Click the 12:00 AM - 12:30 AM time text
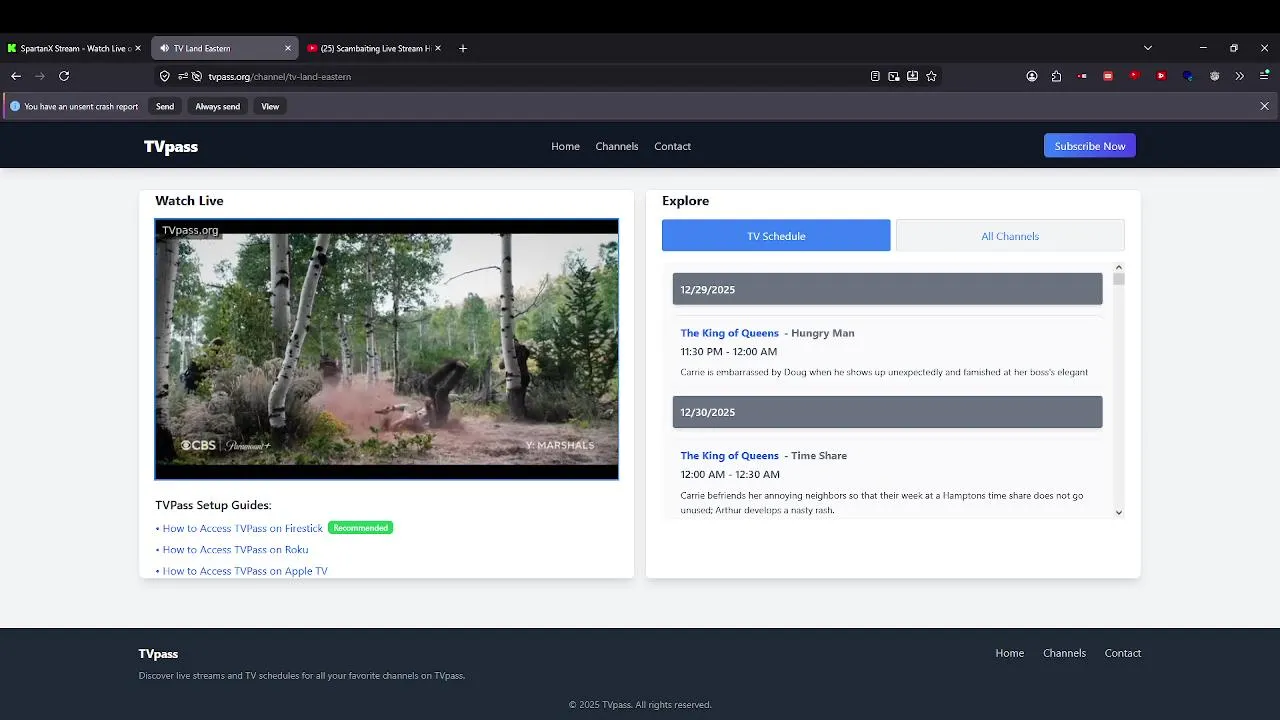This screenshot has height=720, width=1280. pyautogui.click(x=730, y=475)
